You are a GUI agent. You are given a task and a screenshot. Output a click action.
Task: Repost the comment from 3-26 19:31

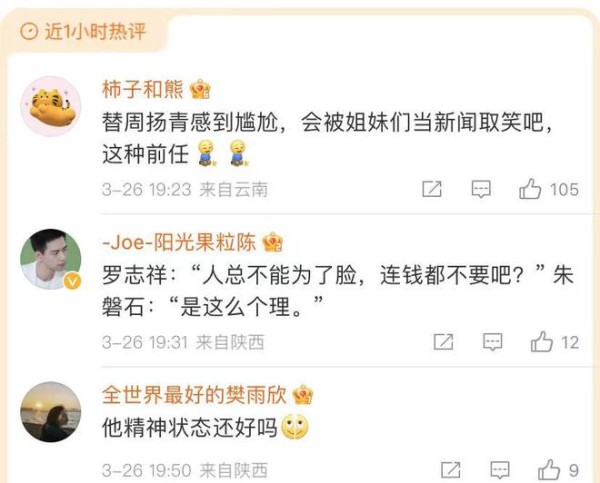443,342
